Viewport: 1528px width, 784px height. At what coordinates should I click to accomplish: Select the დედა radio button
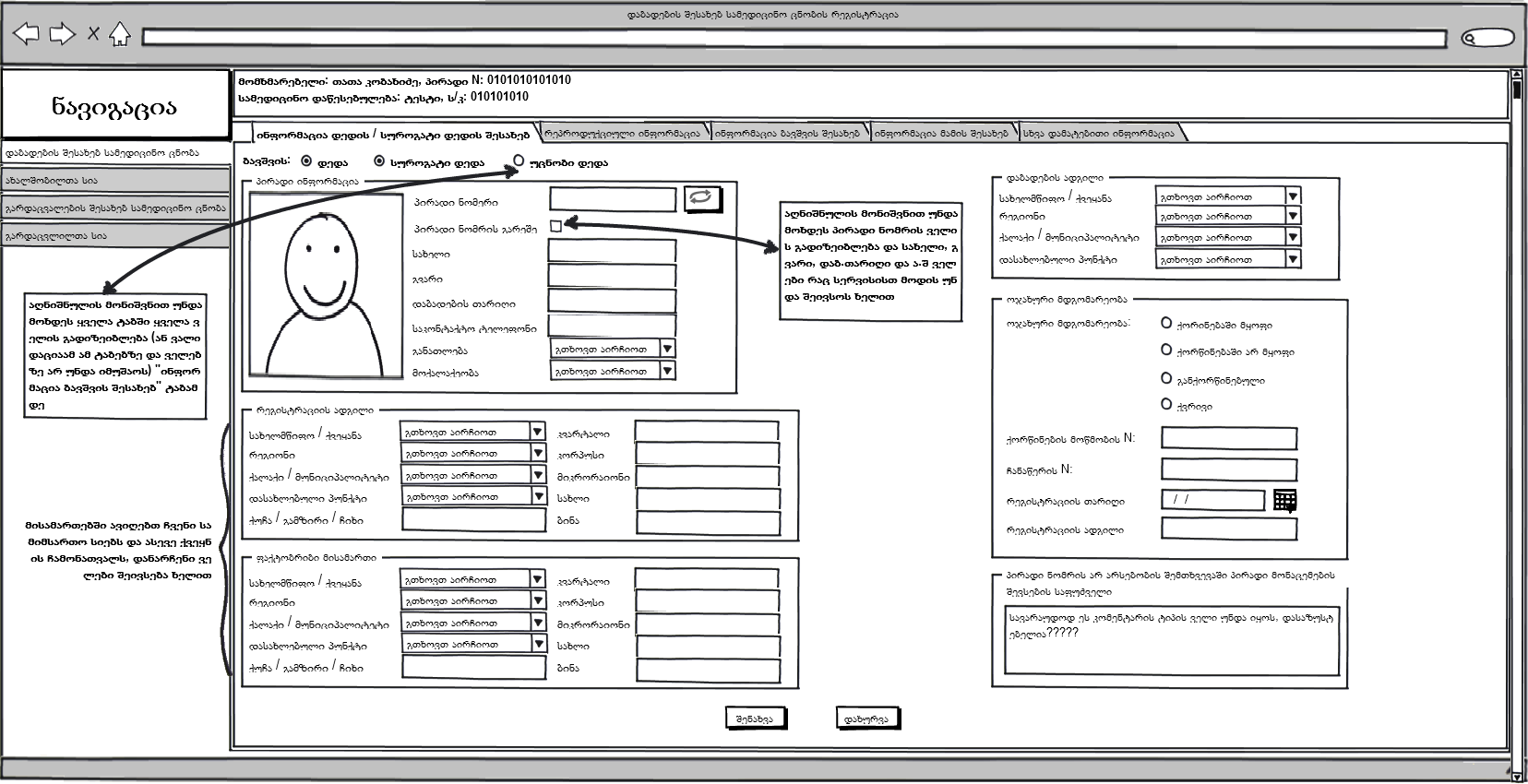point(307,161)
